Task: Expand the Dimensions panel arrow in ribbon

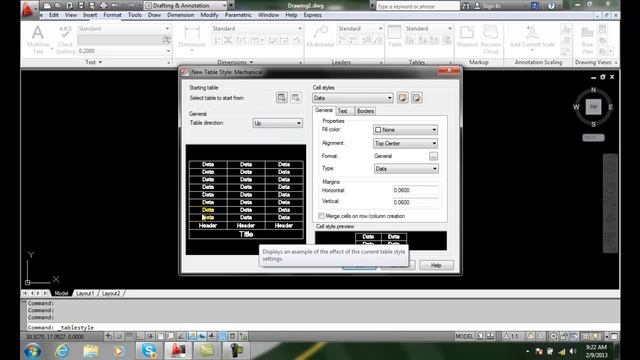Action: tap(251, 62)
